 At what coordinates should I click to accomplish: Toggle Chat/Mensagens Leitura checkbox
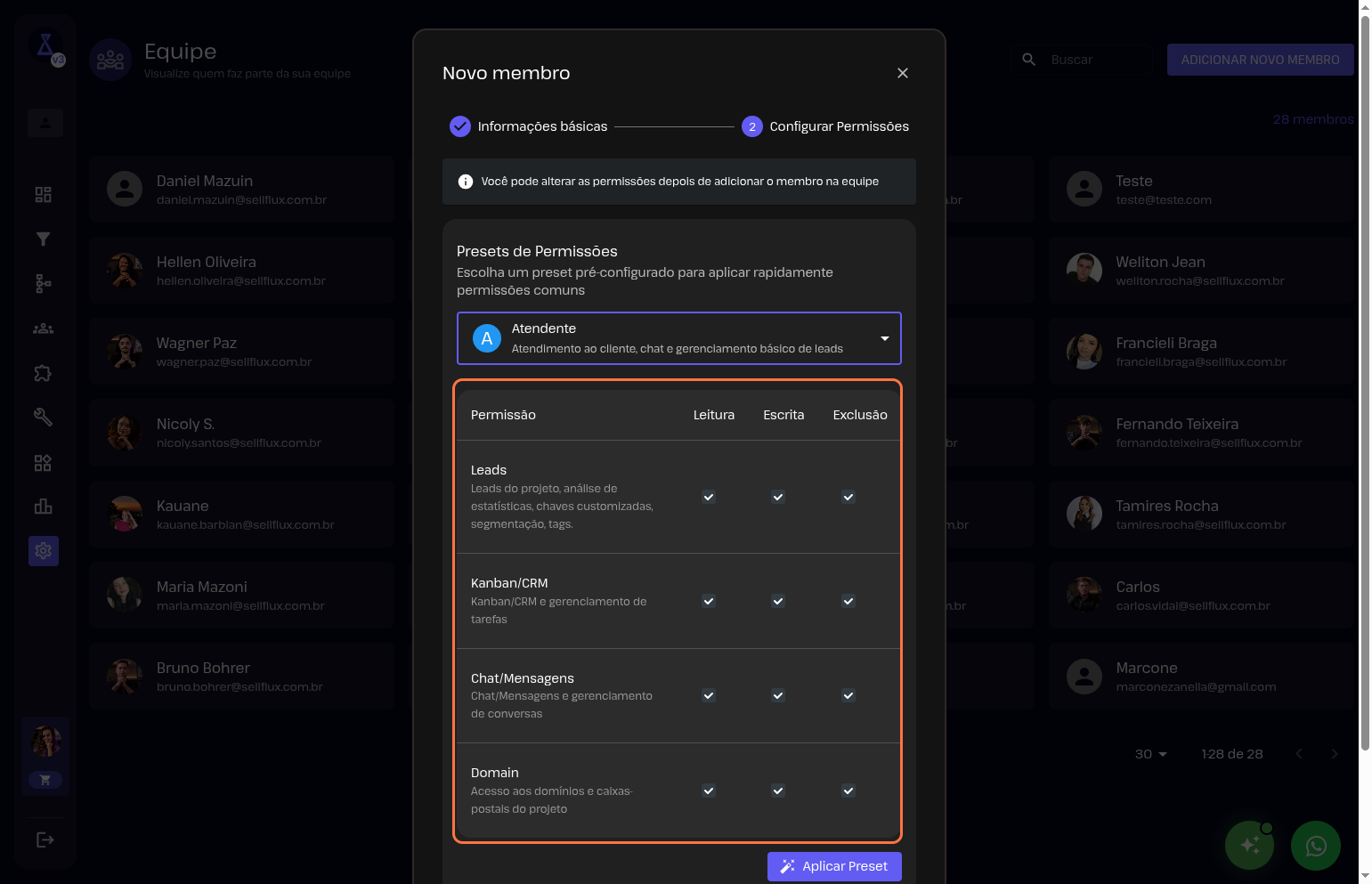tap(708, 695)
